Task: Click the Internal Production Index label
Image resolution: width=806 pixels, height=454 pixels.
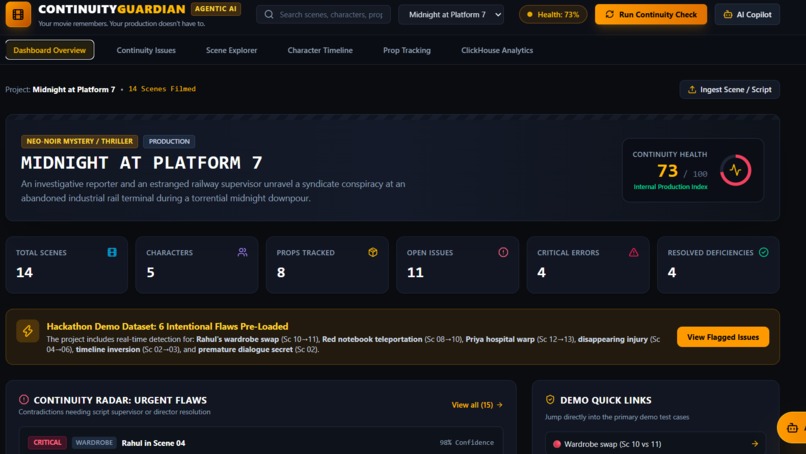Action: [670, 187]
